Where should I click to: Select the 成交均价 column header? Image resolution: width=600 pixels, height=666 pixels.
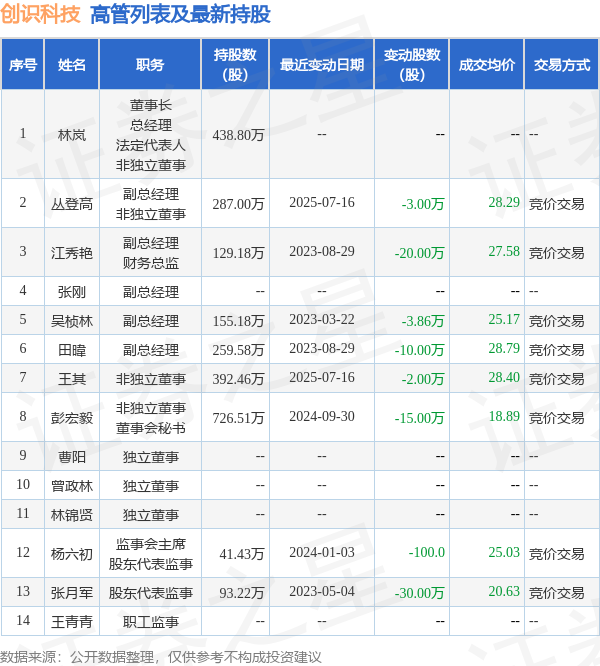(487, 65)
